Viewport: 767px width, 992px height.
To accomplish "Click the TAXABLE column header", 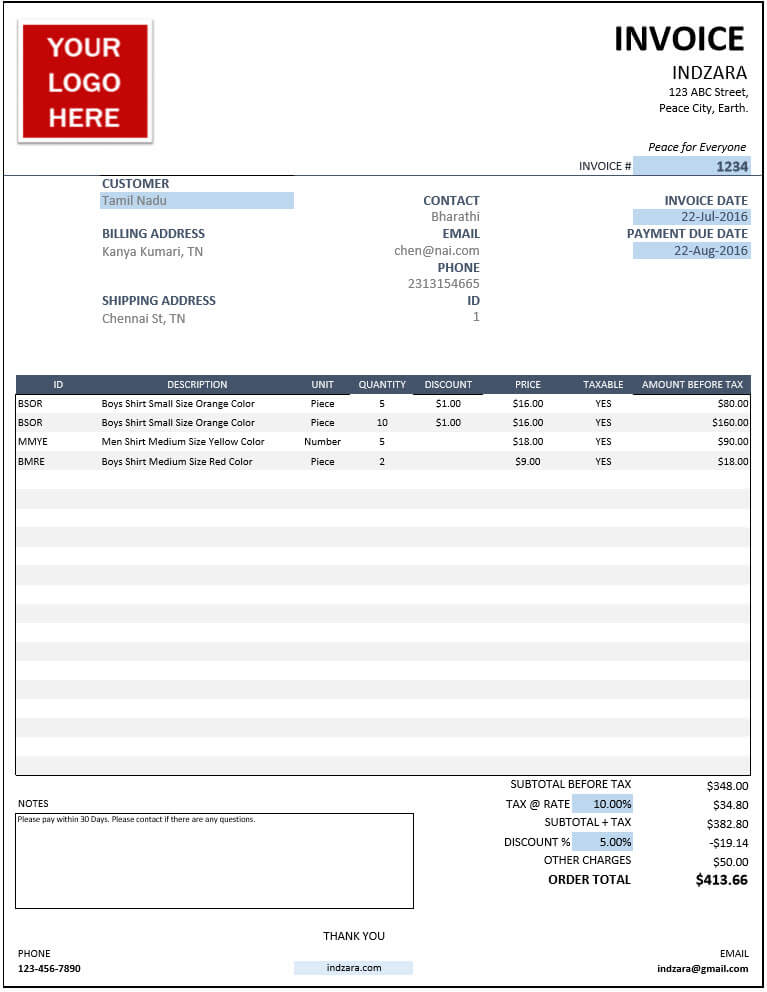I will point(603,385).
